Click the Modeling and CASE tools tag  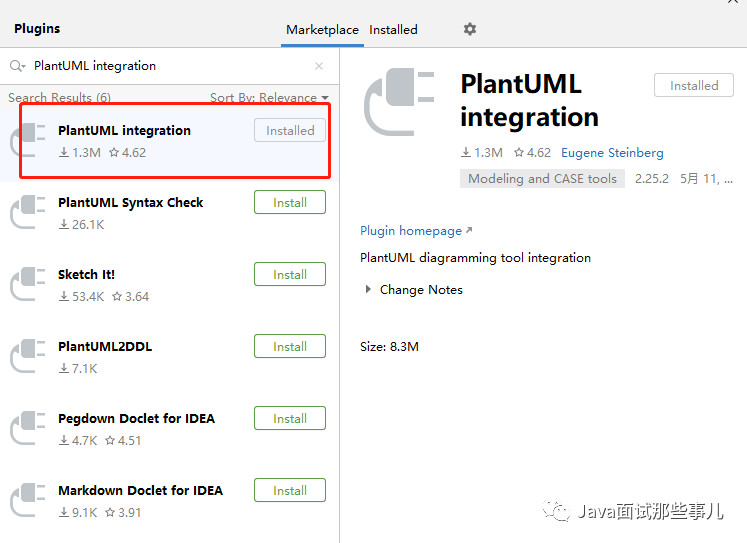542,179
